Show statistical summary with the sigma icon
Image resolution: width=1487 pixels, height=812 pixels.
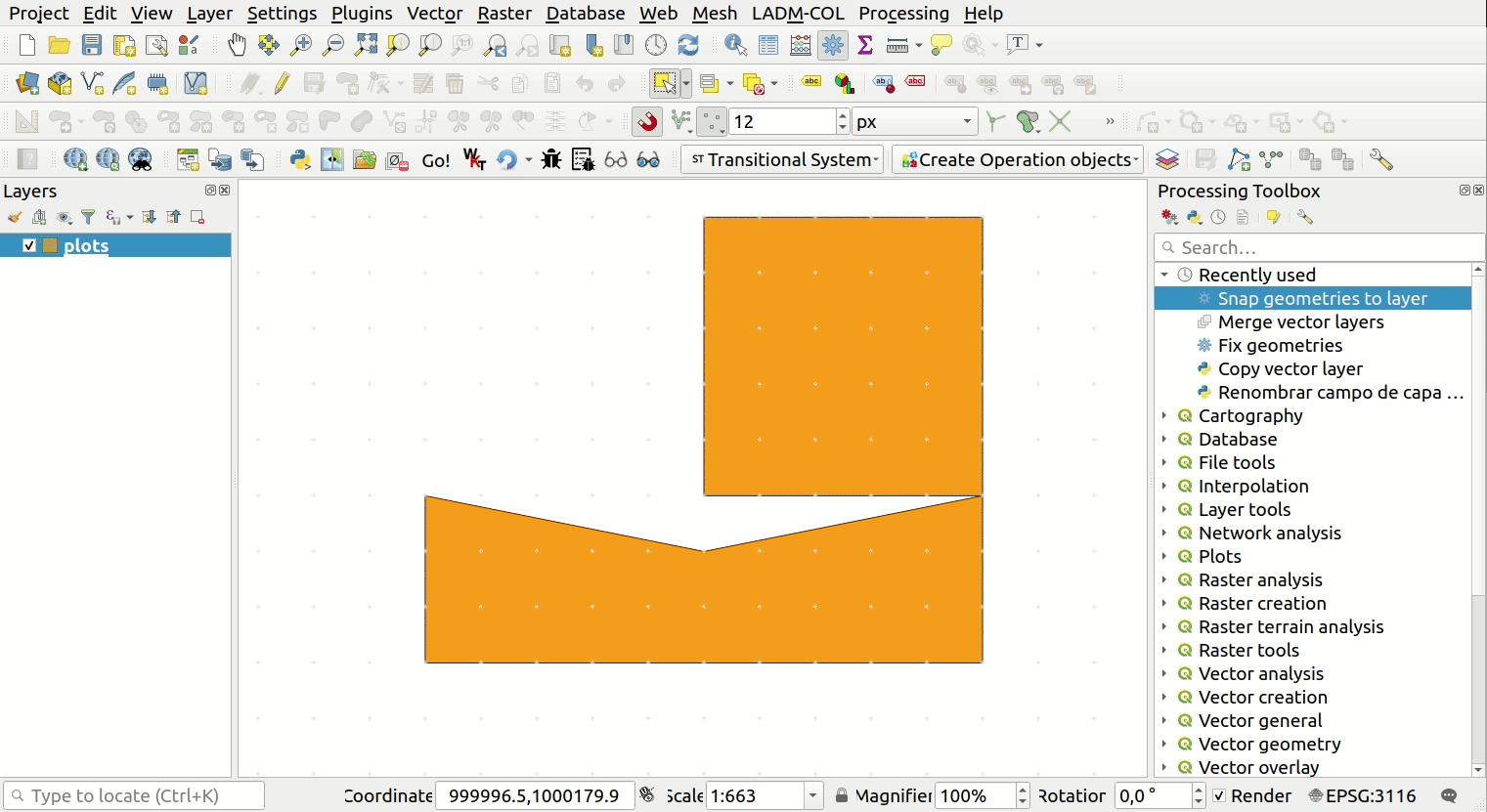click(x=865, y=45)
